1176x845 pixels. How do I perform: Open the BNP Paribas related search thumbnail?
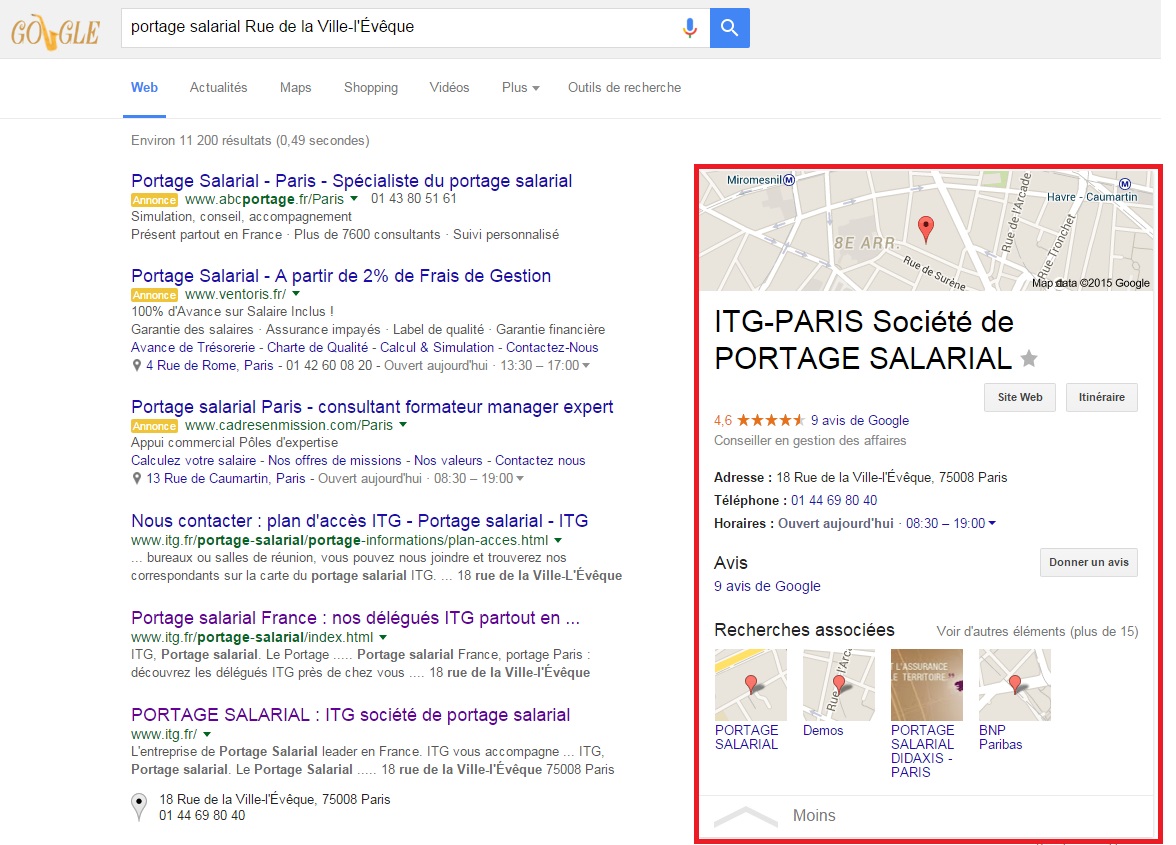pyautogui.click(x=1015, y=685)
